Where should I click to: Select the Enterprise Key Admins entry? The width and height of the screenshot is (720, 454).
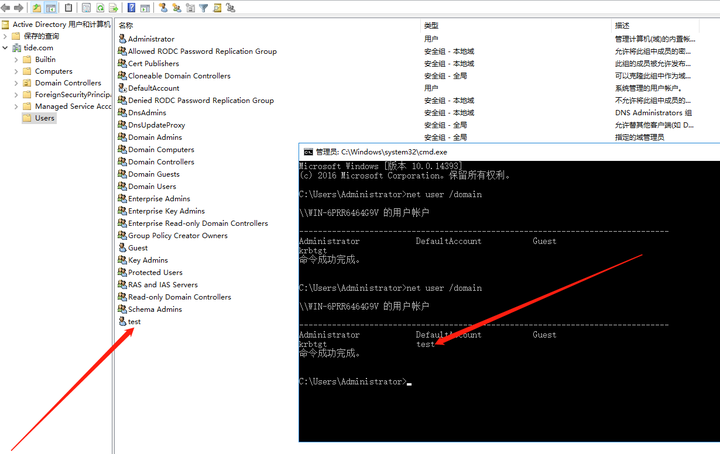[x=166, y=211]
